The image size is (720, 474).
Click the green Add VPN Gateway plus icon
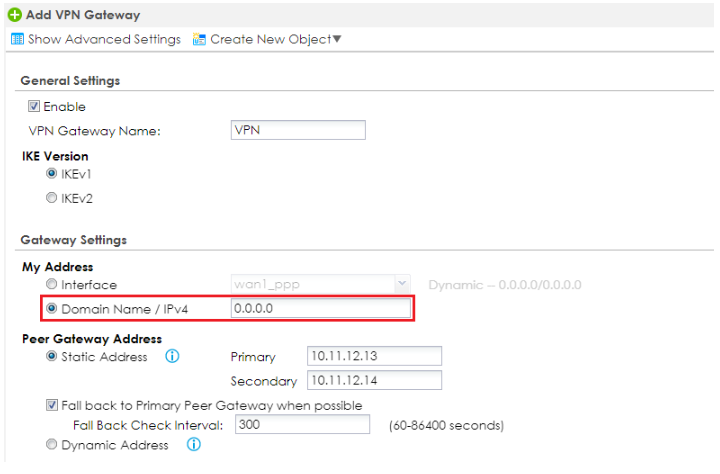tap(13, 15)
